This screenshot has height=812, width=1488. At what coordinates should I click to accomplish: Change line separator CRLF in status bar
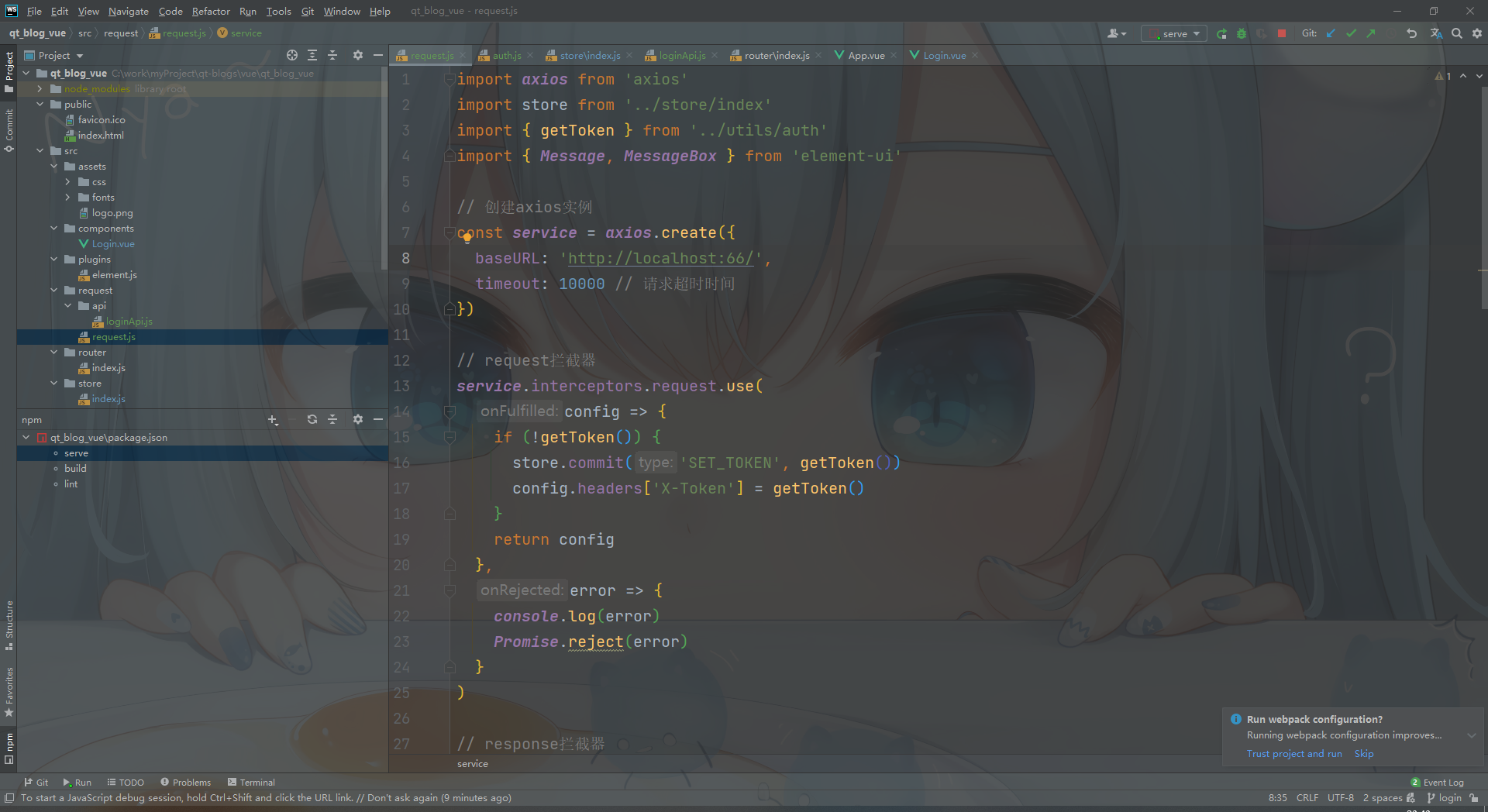pyautogui.click(x=1307, y=798)
